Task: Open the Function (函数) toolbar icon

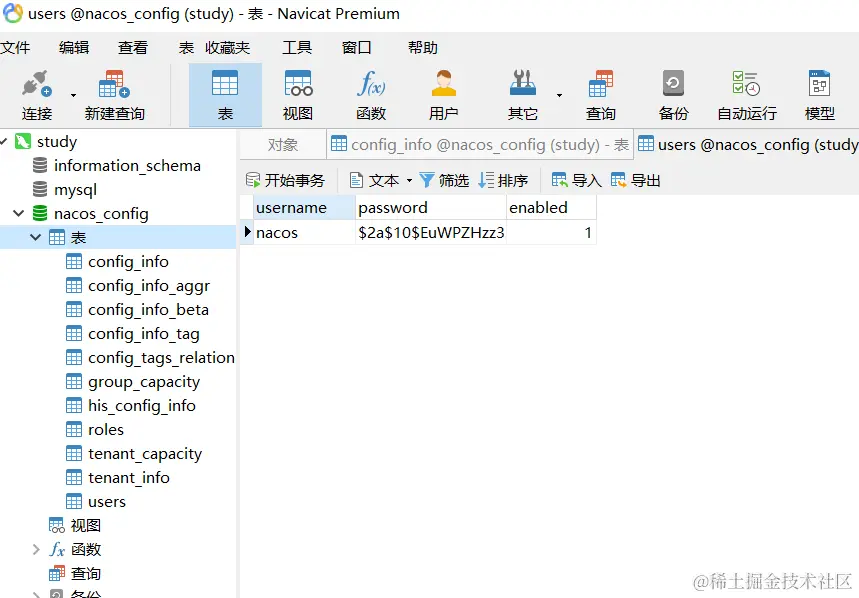Action: 371,95
